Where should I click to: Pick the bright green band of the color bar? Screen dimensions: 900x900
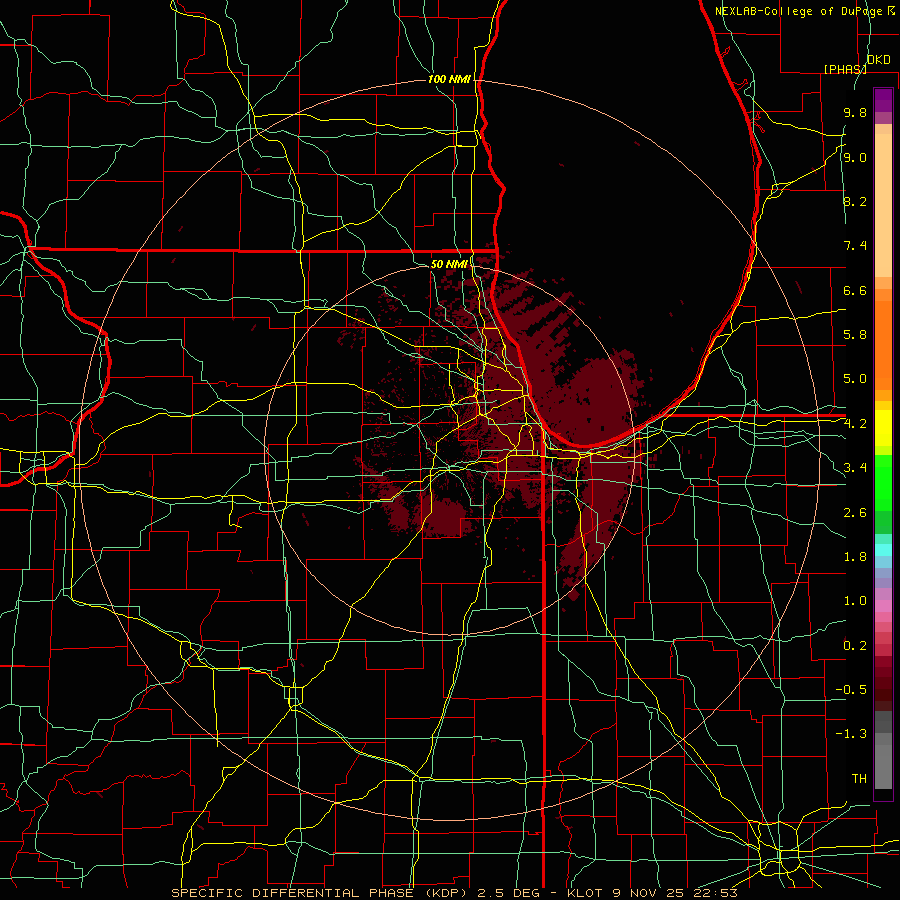[883, 482]
